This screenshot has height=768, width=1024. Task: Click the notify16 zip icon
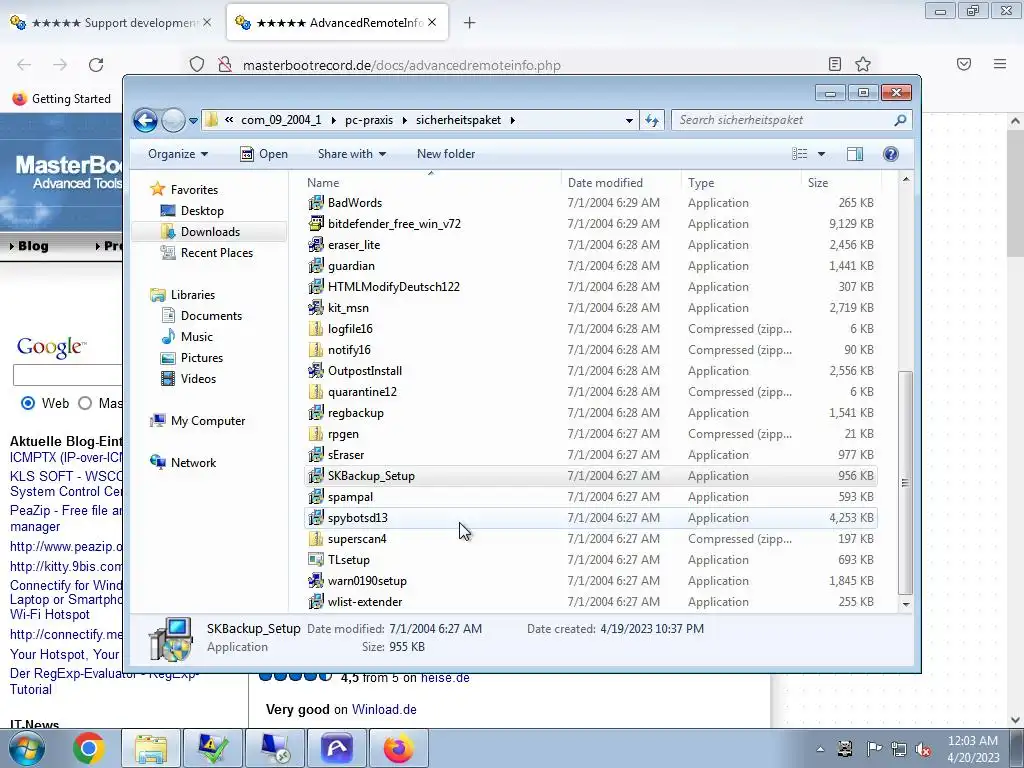(x=316, y=349)
